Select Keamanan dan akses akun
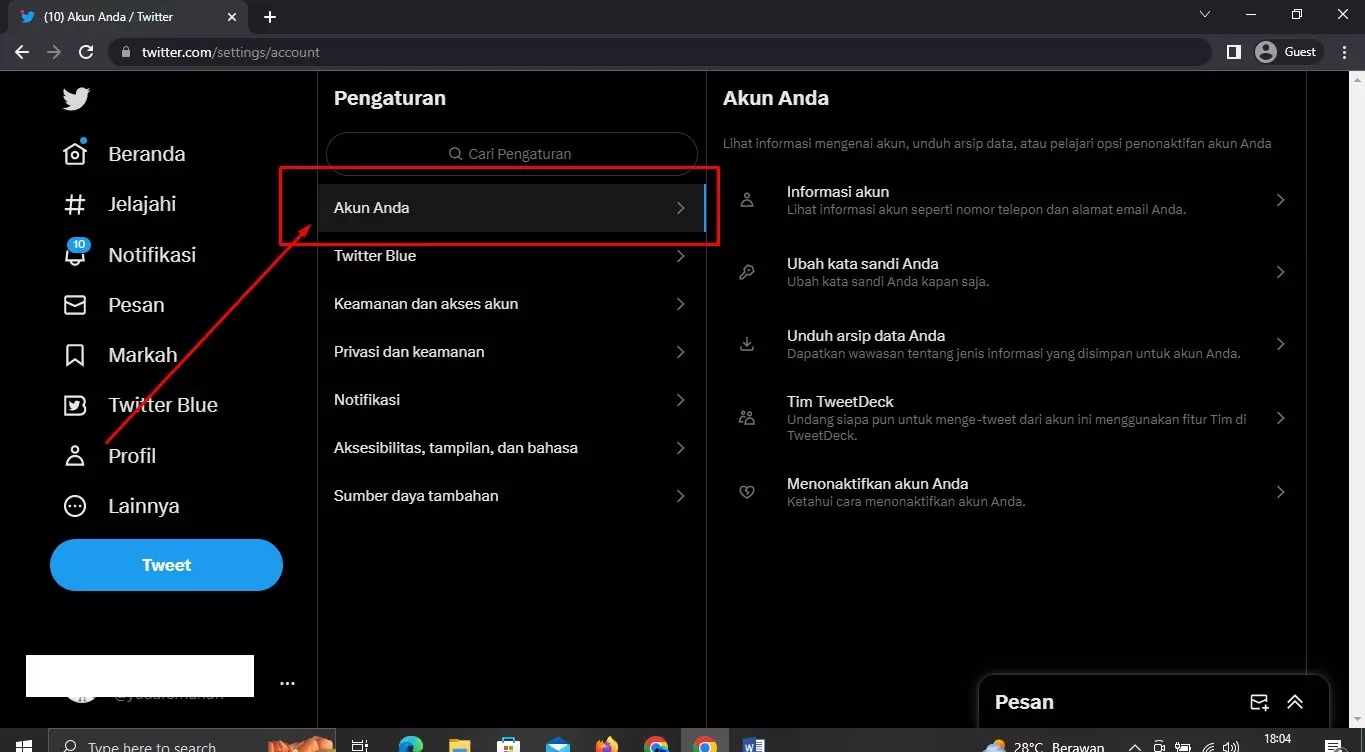The width and height of the screenshot is (1365, 752). coord(512,304)
